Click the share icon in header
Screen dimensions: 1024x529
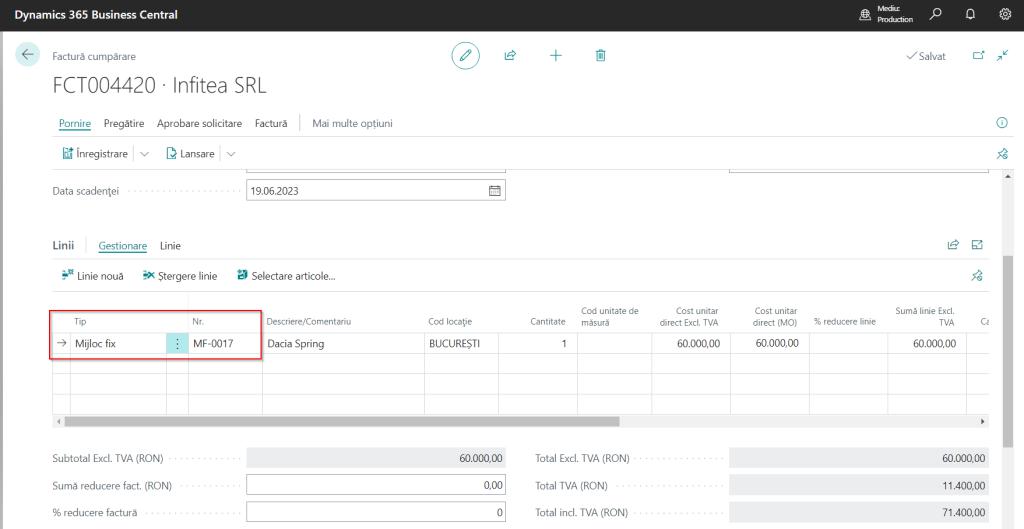click(x=510, y=56)
